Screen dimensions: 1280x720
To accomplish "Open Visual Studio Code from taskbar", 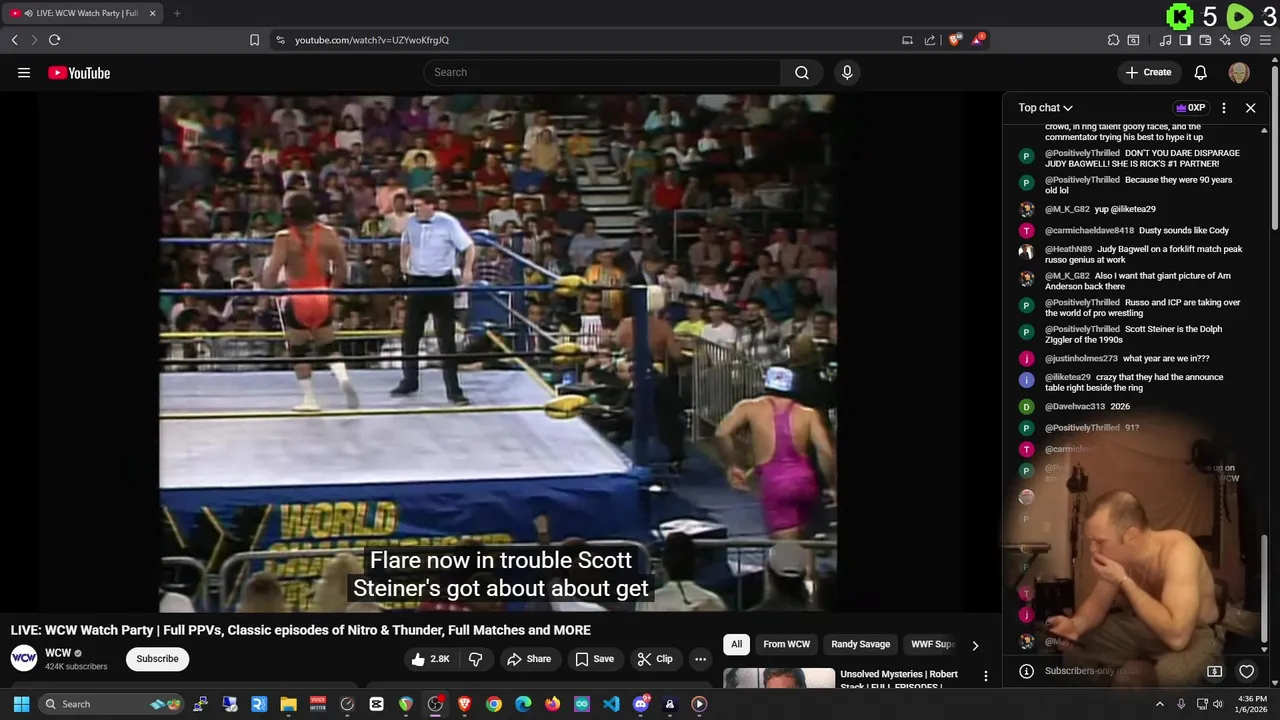I will (x=611, y=704).
